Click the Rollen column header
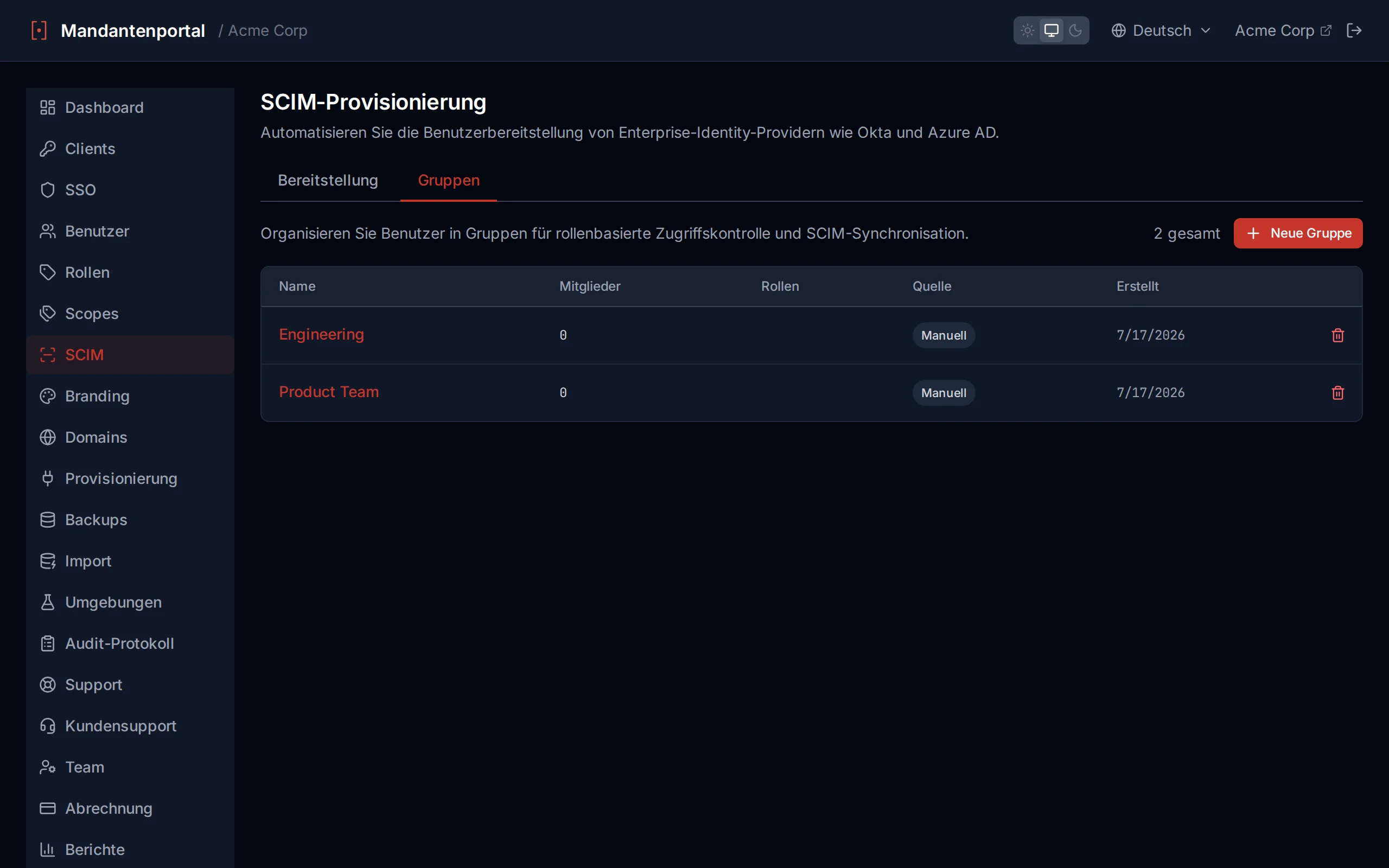 click(x=780, y=286)
